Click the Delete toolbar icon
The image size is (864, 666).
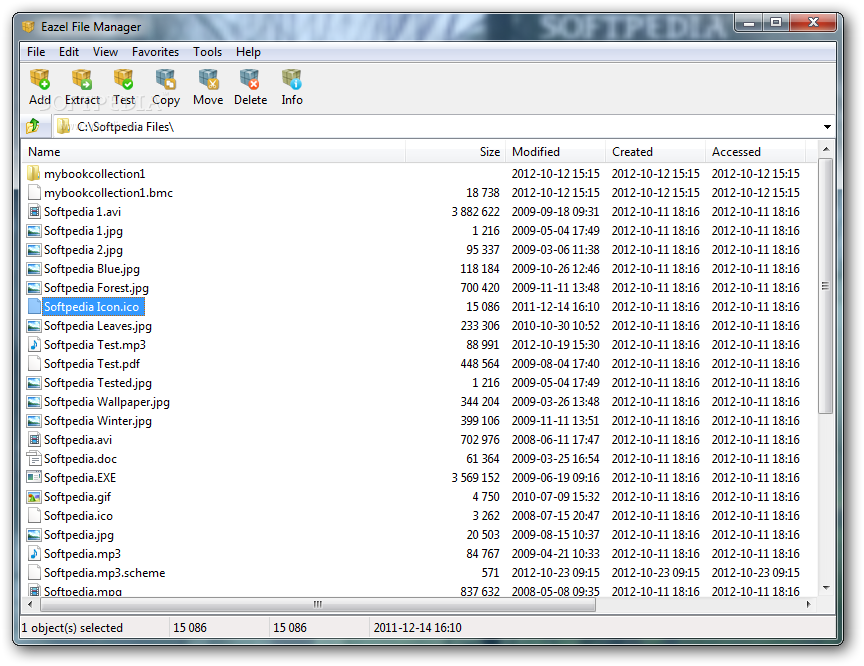tap(250, 79)
